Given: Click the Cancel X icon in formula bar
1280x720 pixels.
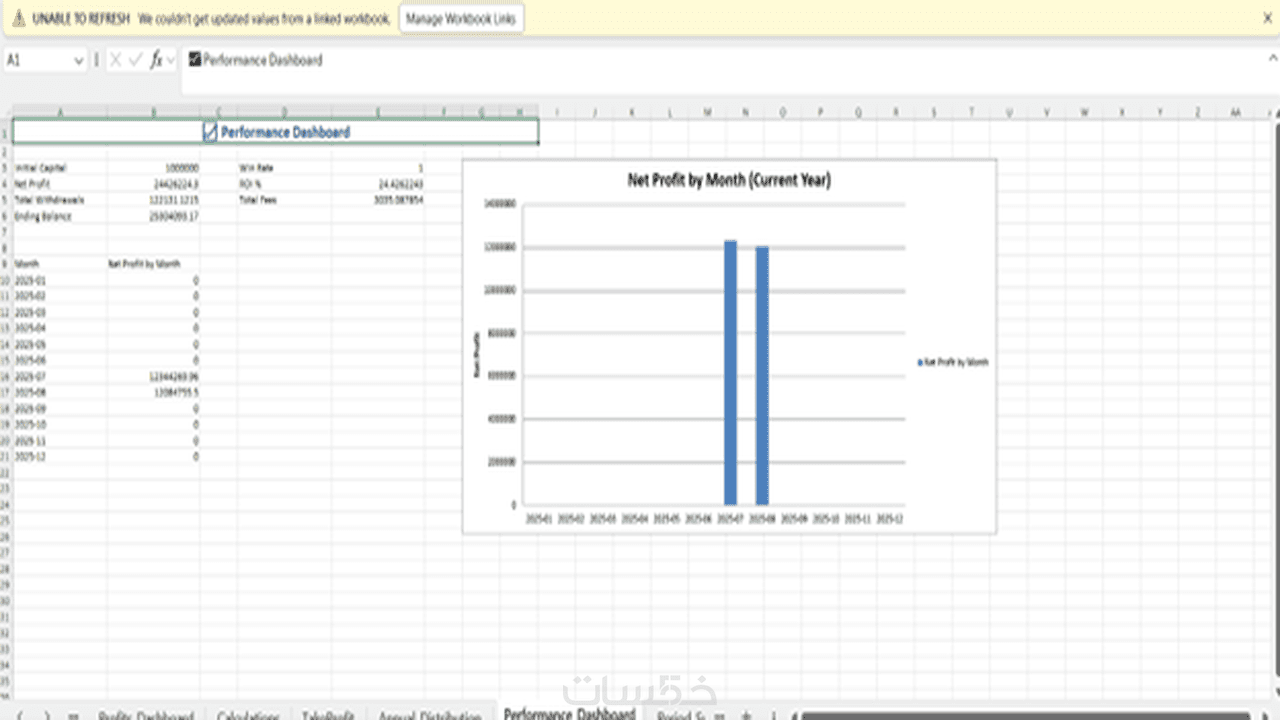Looking at the screenshot, I should (115, 61).
